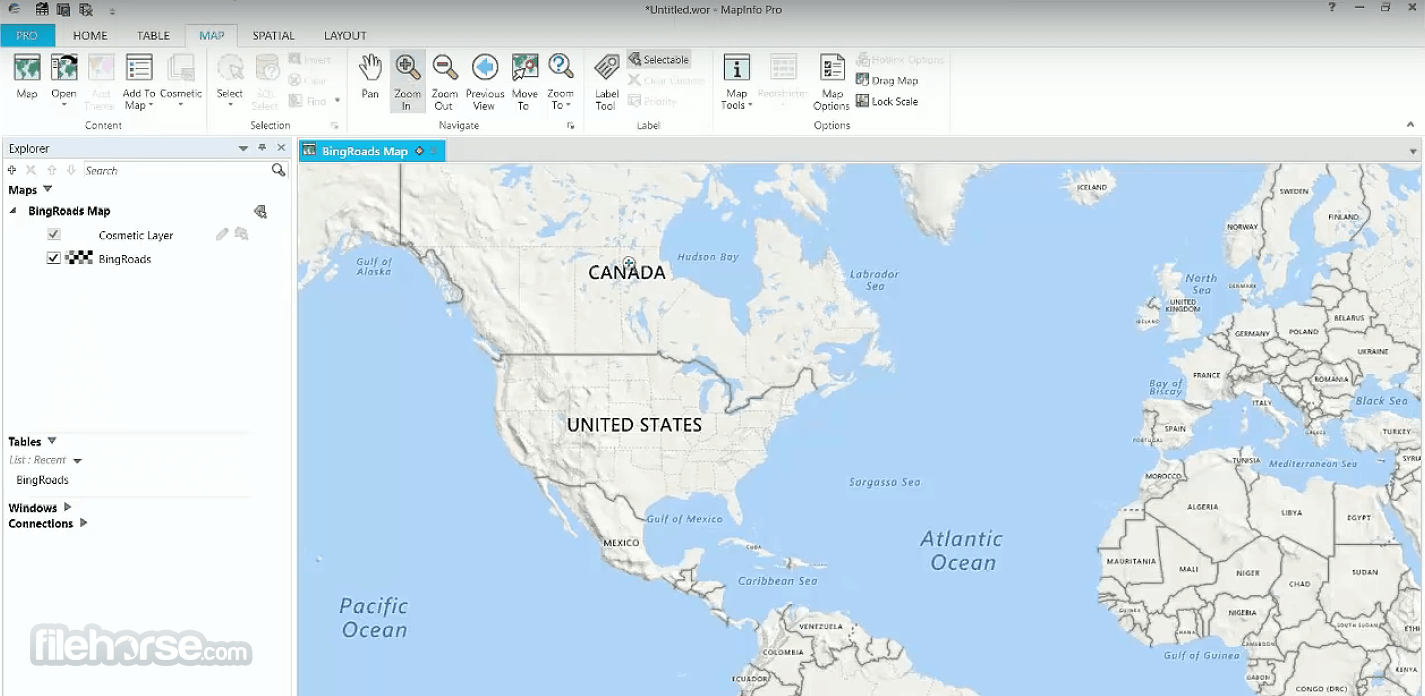Switch to the SPATIAL ribbon tab
Image resolution: width=1425 pixels, height=696 pixels.
pyautogui.click(x=273, y=35)
